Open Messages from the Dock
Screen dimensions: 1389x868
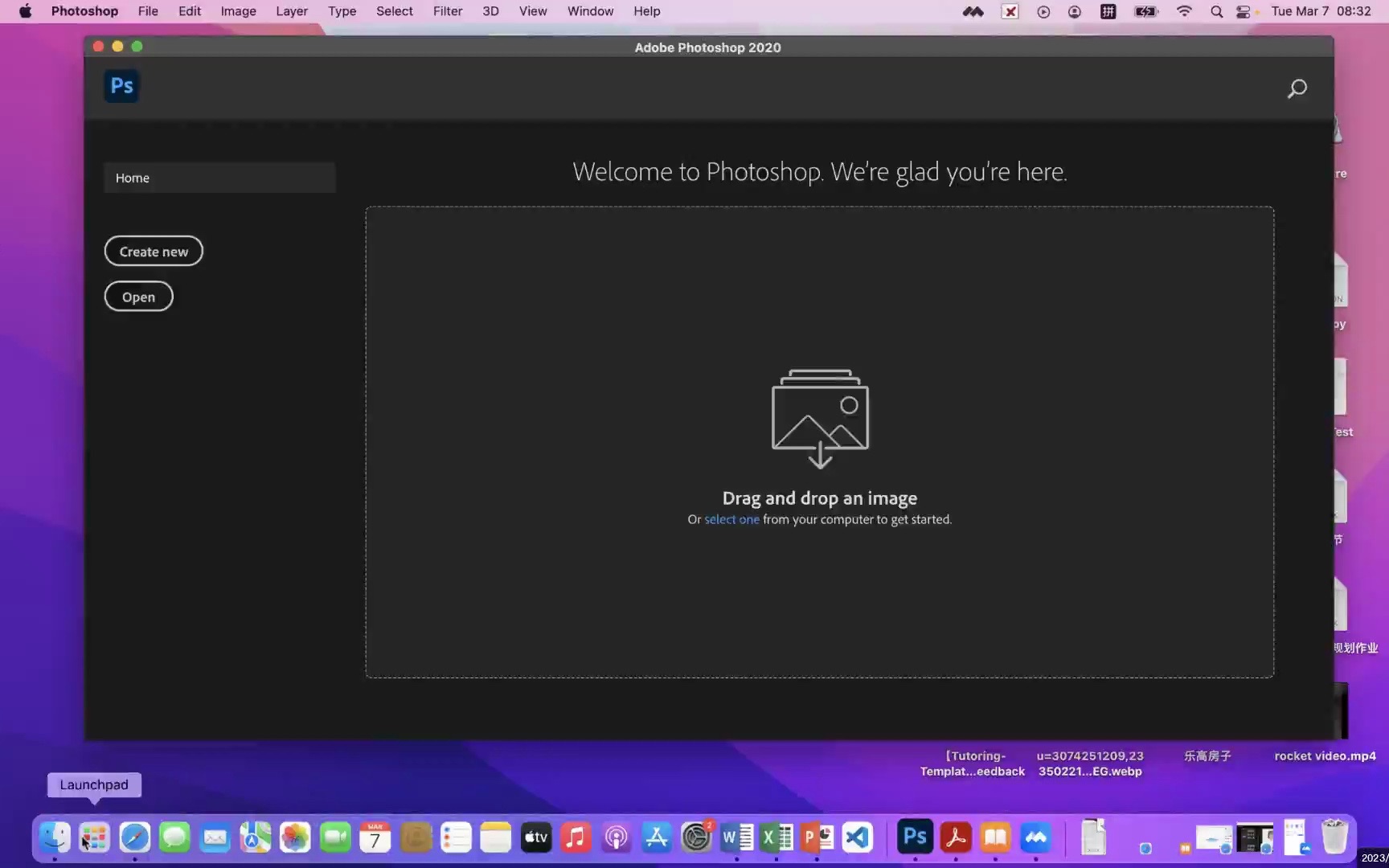(x=174, y=837)
